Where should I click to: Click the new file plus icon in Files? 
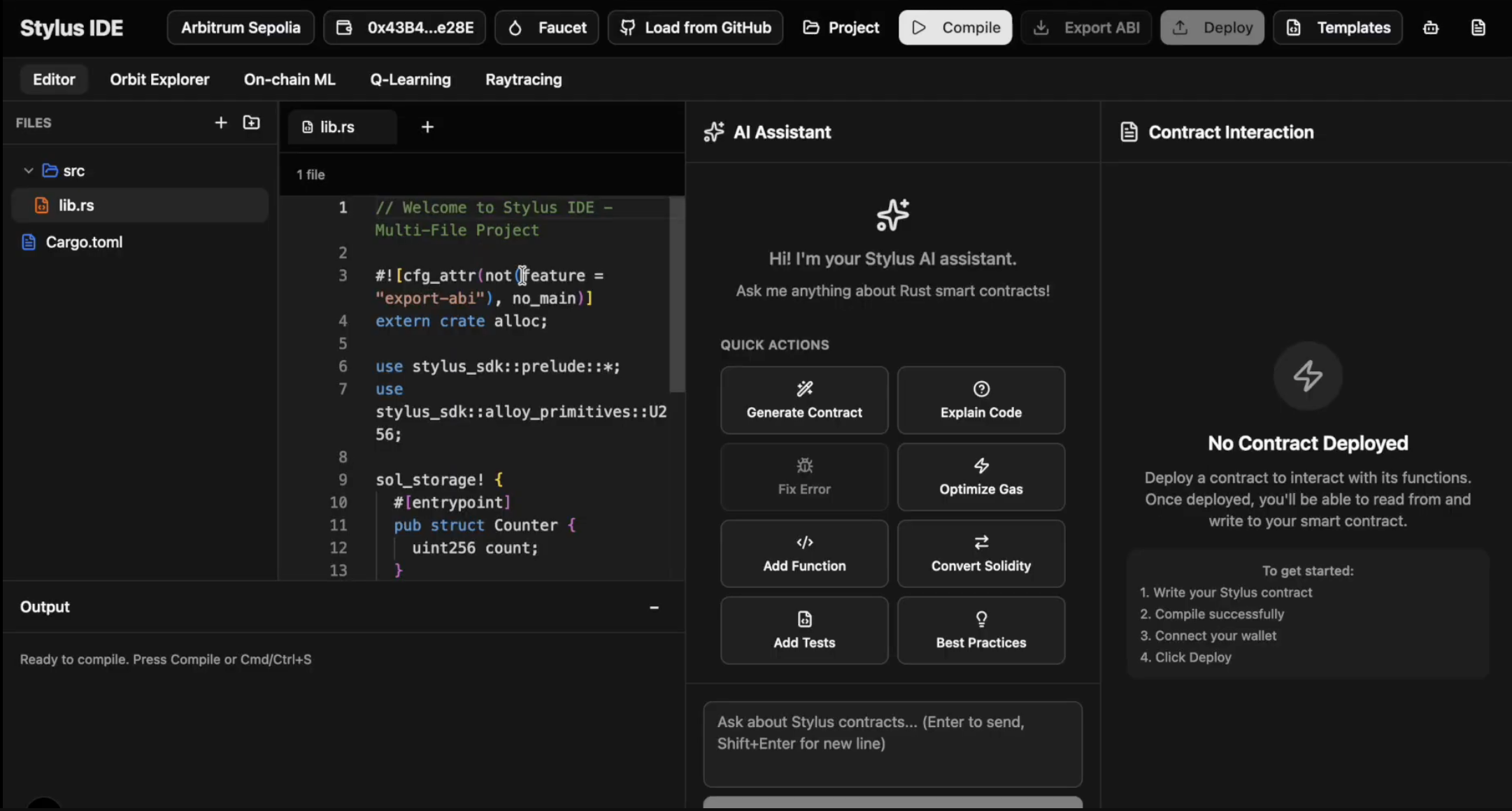tap(221, 122)
